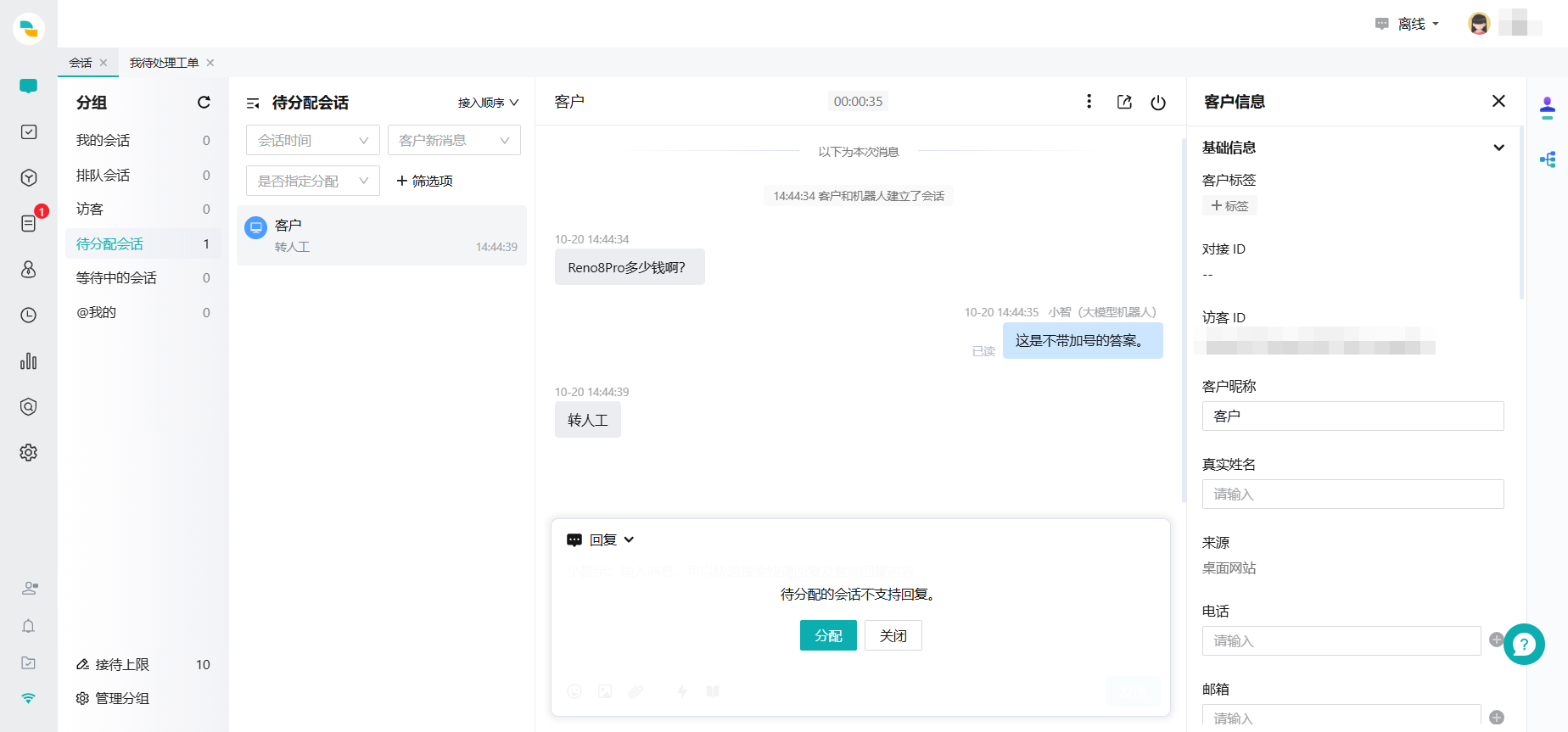
Task: Select @我的 group
Action: pos(143,312)
